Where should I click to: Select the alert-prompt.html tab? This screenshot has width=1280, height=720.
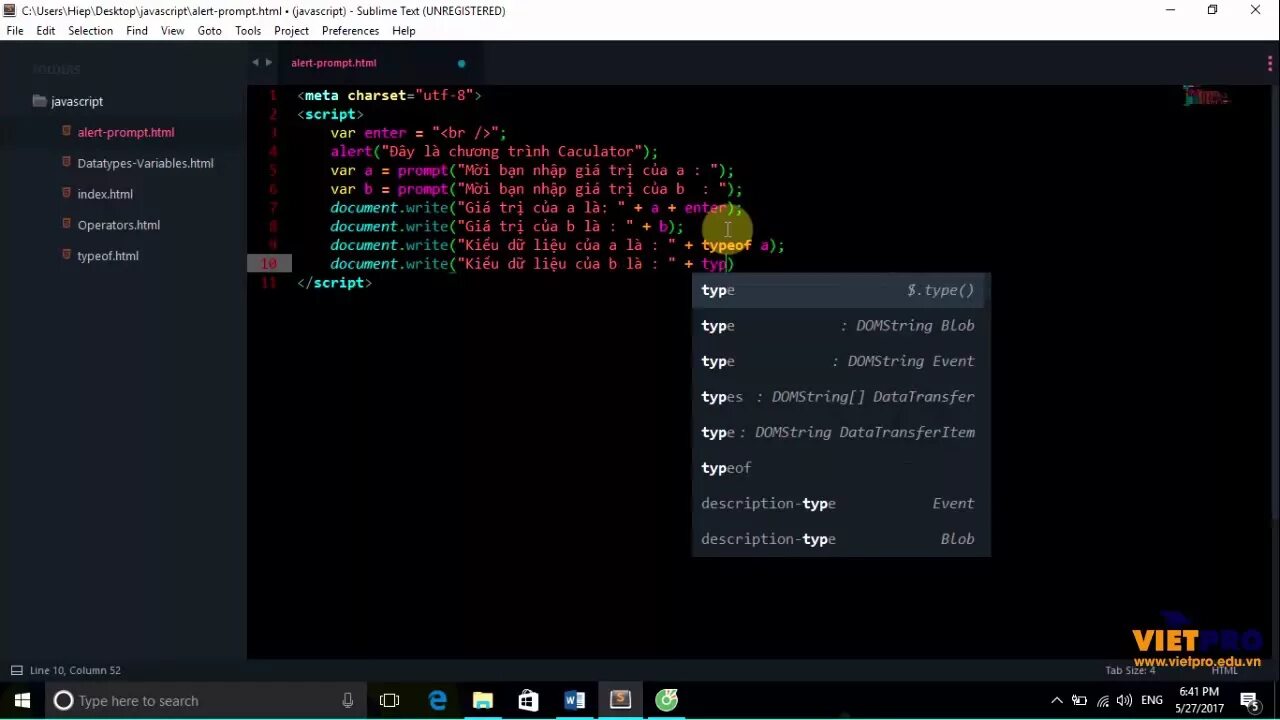coord(334,63)
